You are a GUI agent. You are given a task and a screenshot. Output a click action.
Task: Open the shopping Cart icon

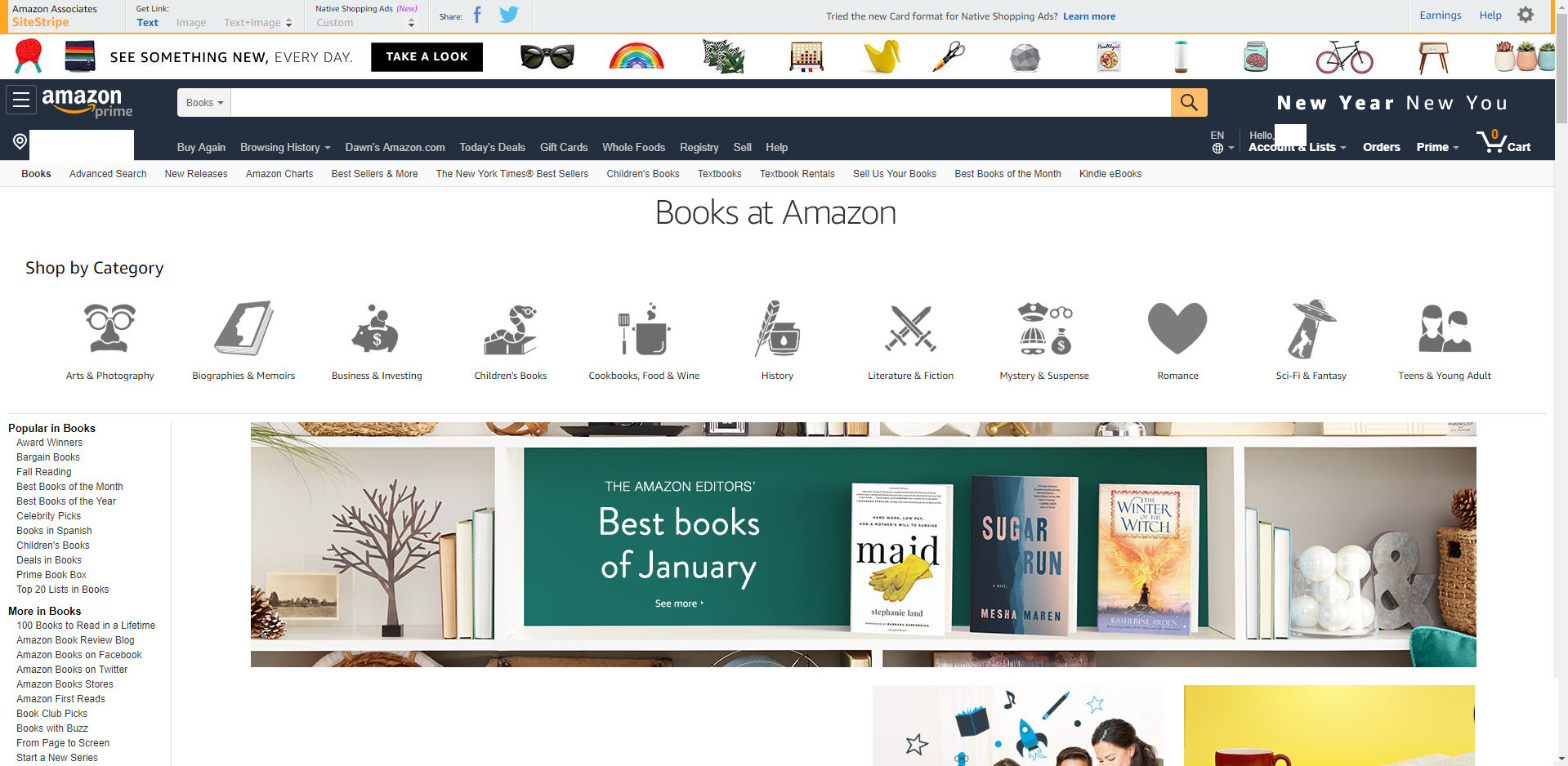click(x=1503, y=142)
